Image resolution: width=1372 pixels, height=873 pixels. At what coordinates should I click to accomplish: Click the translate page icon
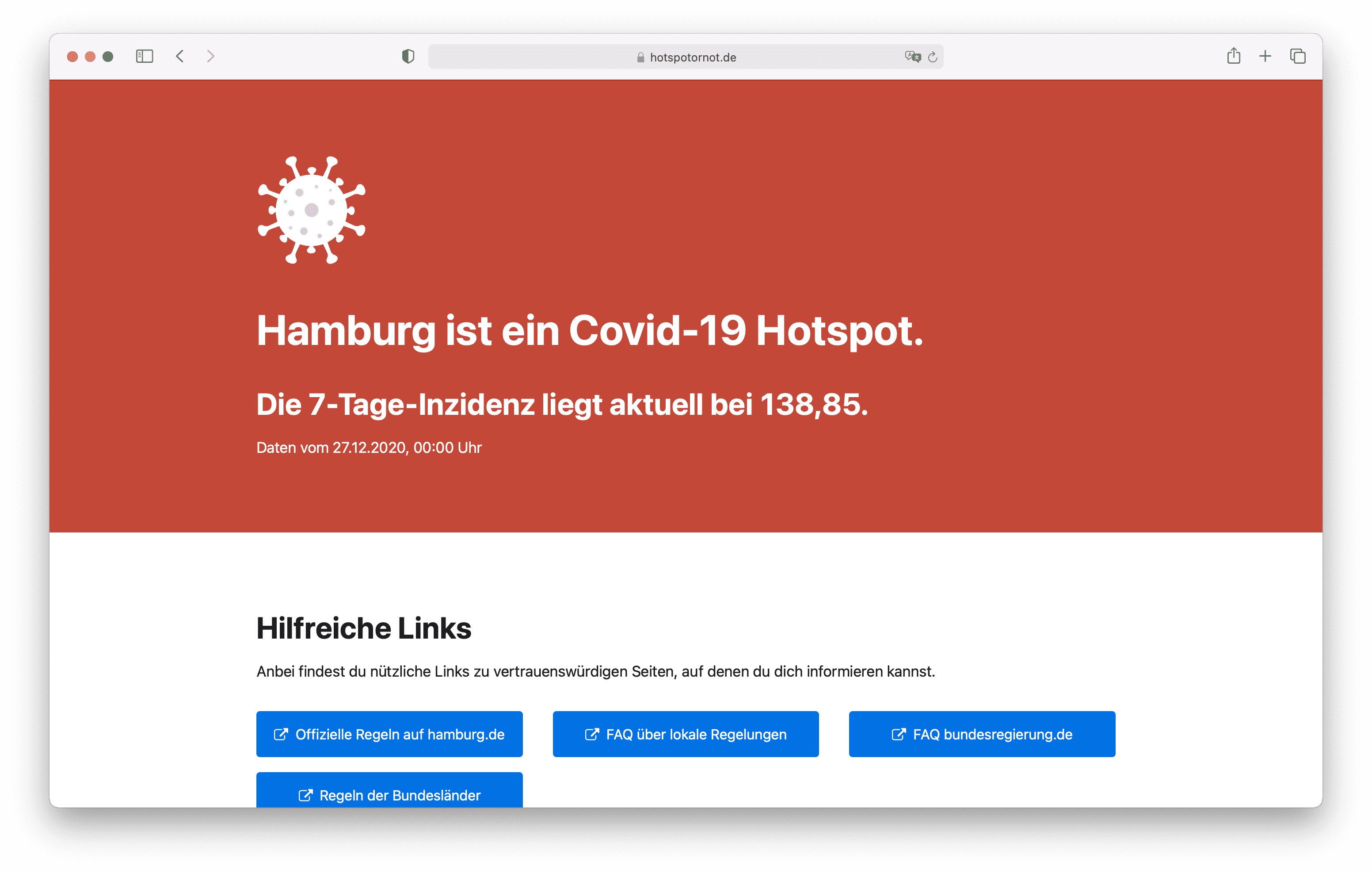[912, 57]
